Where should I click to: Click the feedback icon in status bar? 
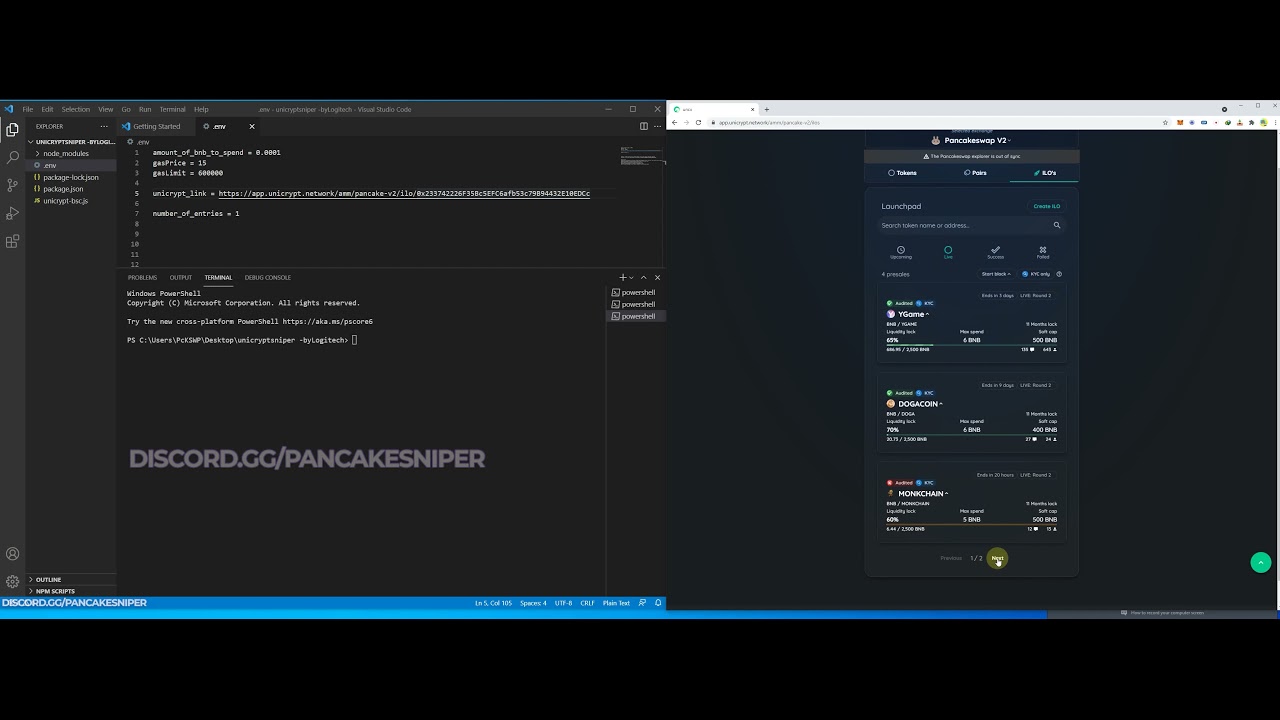pos(644,603)
